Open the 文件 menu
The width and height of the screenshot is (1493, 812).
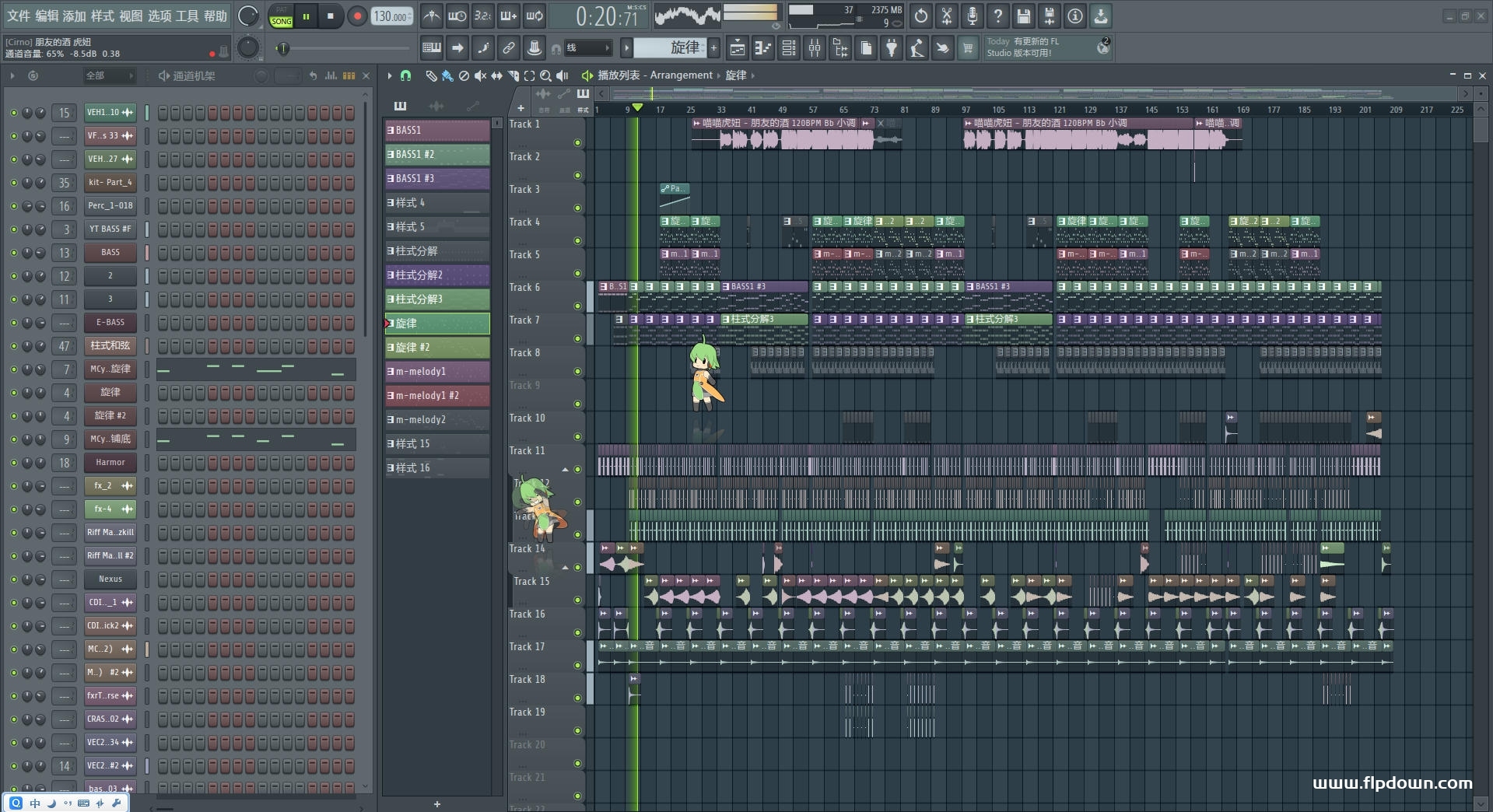[19, 16]
